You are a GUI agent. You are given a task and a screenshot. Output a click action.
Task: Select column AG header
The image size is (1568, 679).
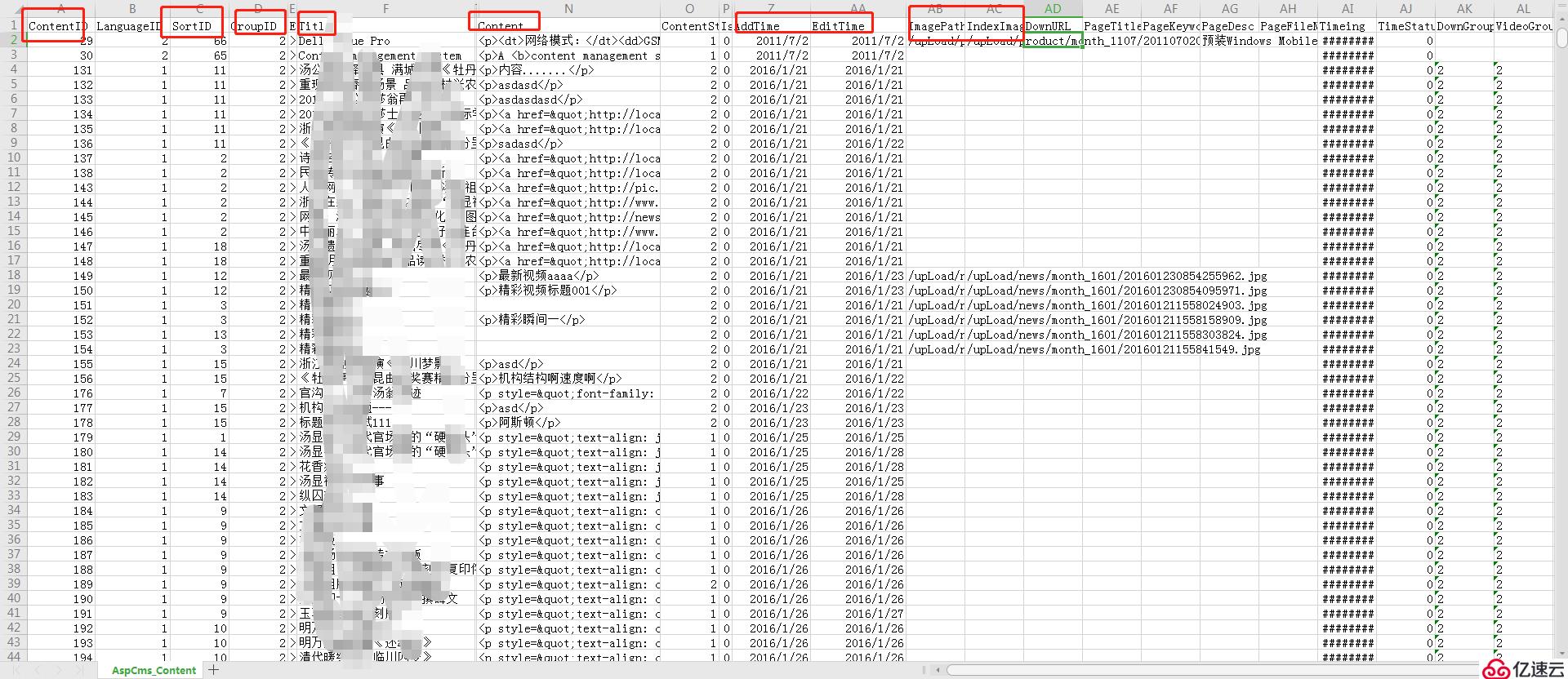point(1230,9)
